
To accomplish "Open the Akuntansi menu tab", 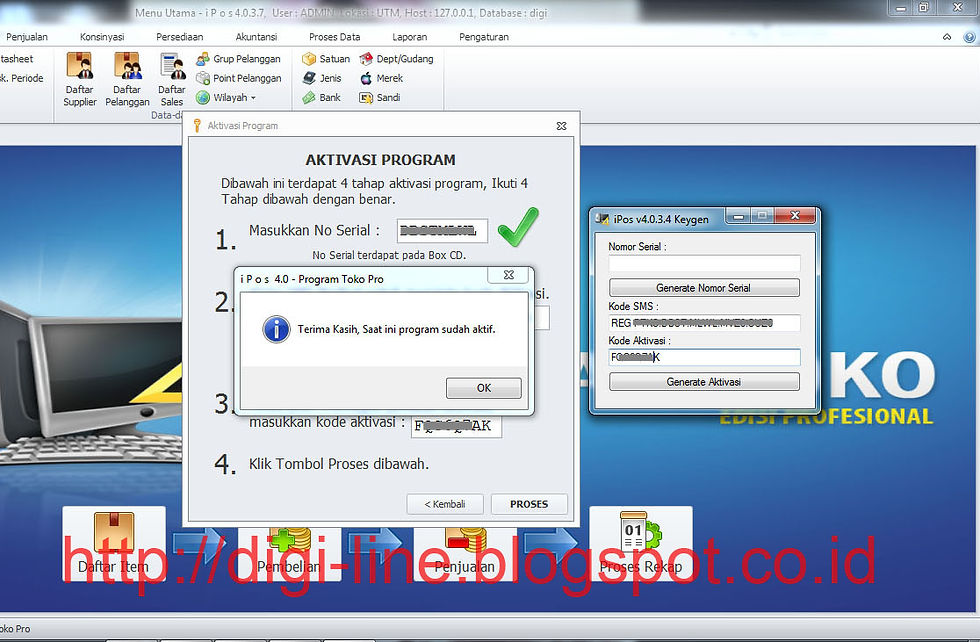I will click(x=256, y=37).
